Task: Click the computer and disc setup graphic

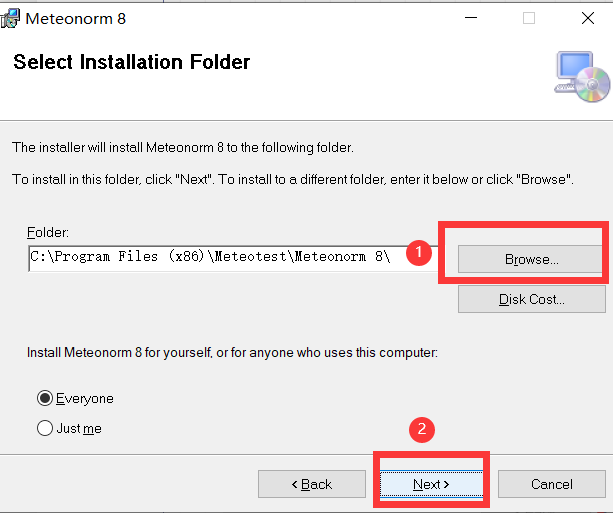Action: click(582, 77)
